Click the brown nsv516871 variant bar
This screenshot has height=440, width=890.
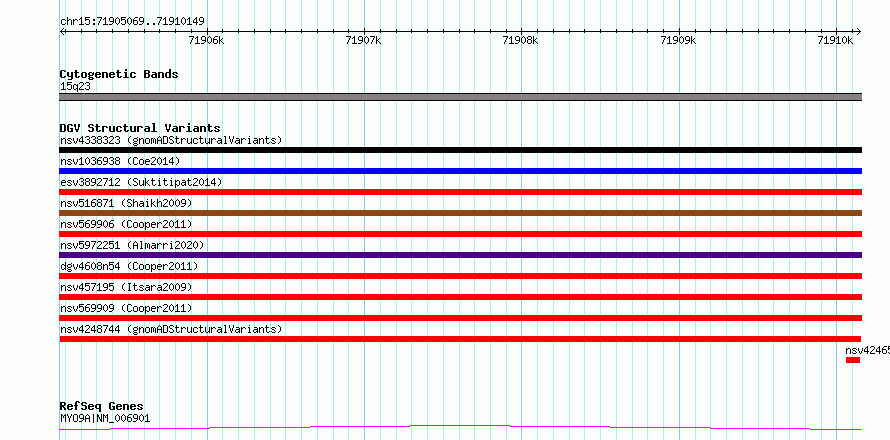coord(461,213)
